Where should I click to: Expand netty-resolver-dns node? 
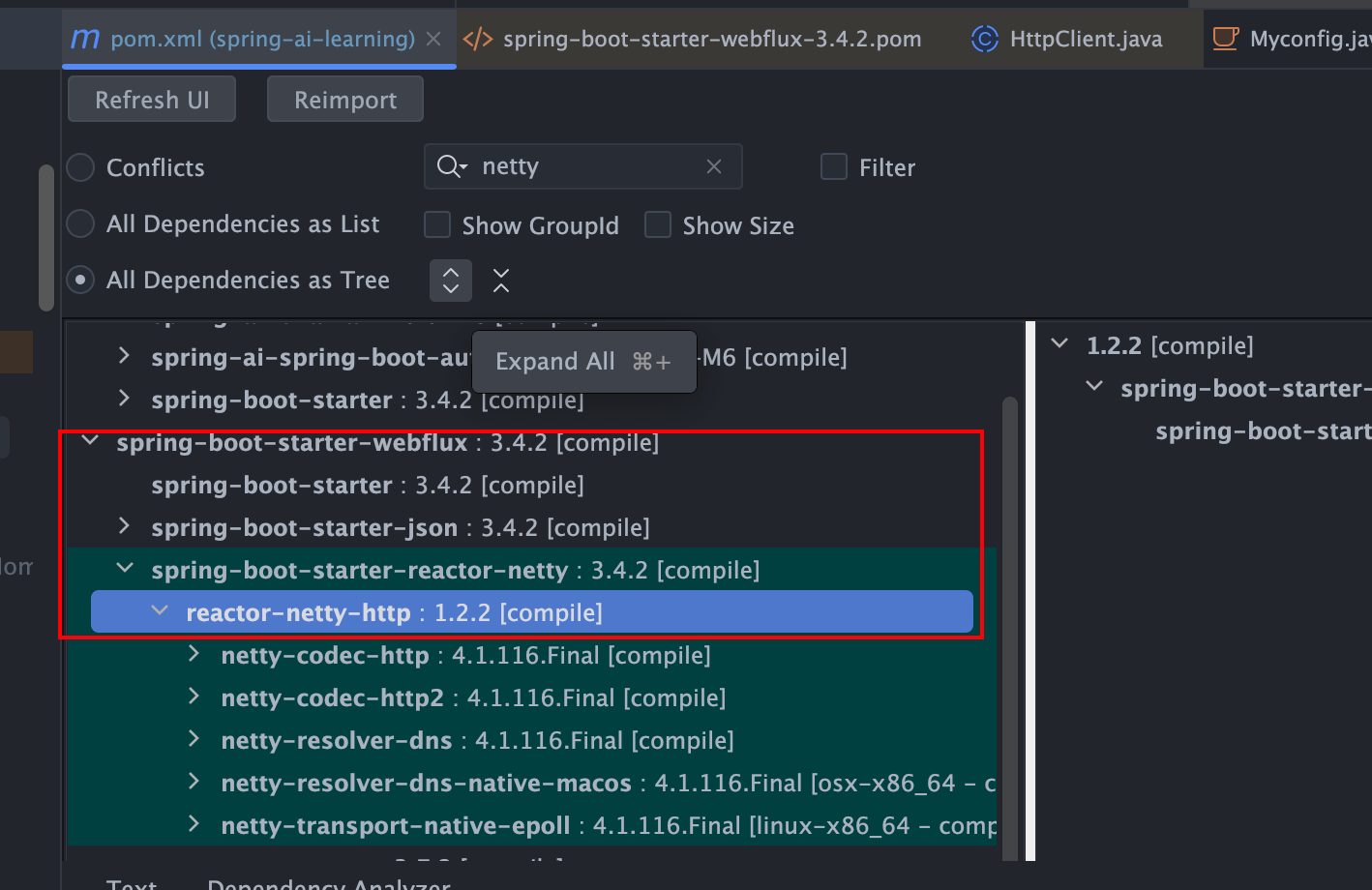(194, 739)
